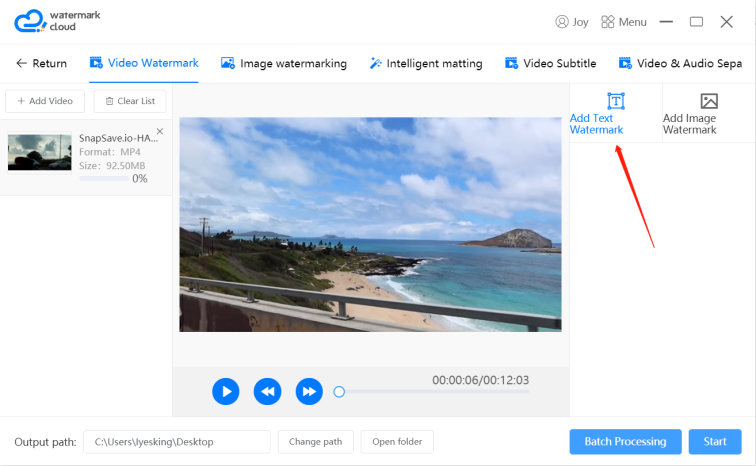This screenshot has width=756, height=466.
Task: Click the watermark cloud logo
Action: click(57, 21)
